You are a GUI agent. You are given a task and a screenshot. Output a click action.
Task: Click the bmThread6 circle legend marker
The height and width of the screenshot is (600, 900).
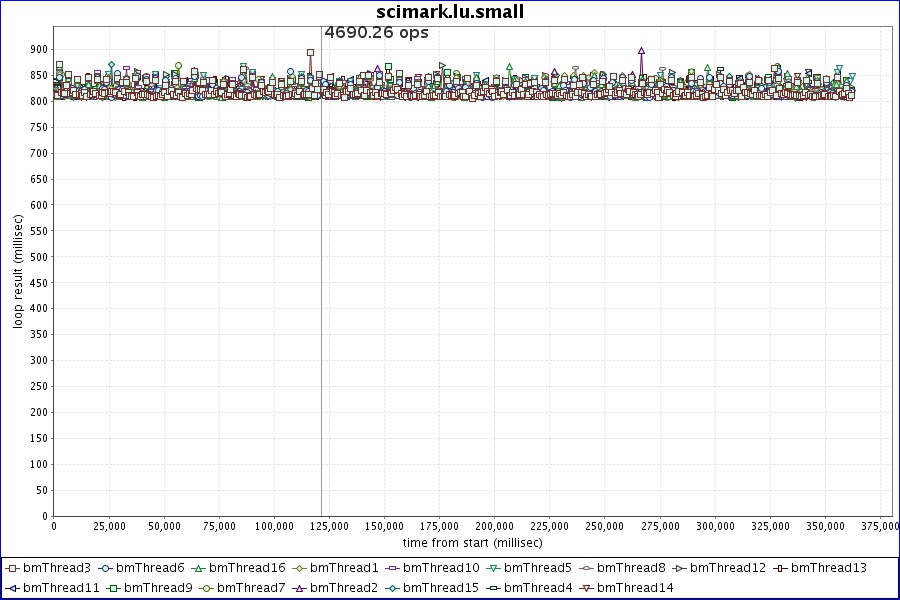point(105,568)
